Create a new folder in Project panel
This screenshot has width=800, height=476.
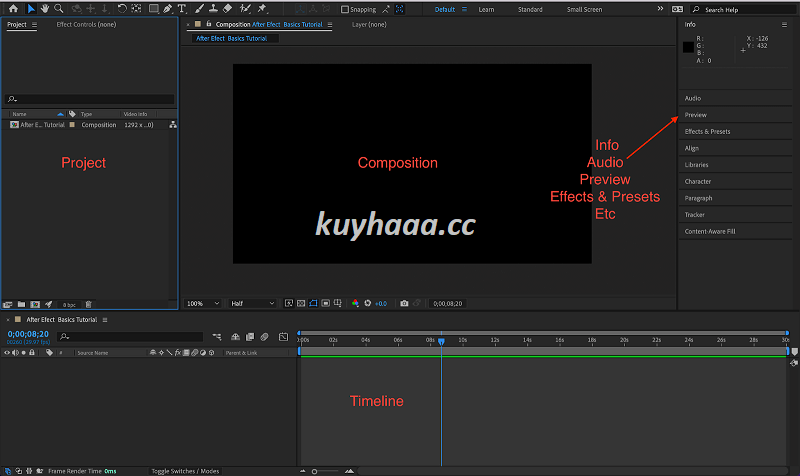[x=21, y=305]
